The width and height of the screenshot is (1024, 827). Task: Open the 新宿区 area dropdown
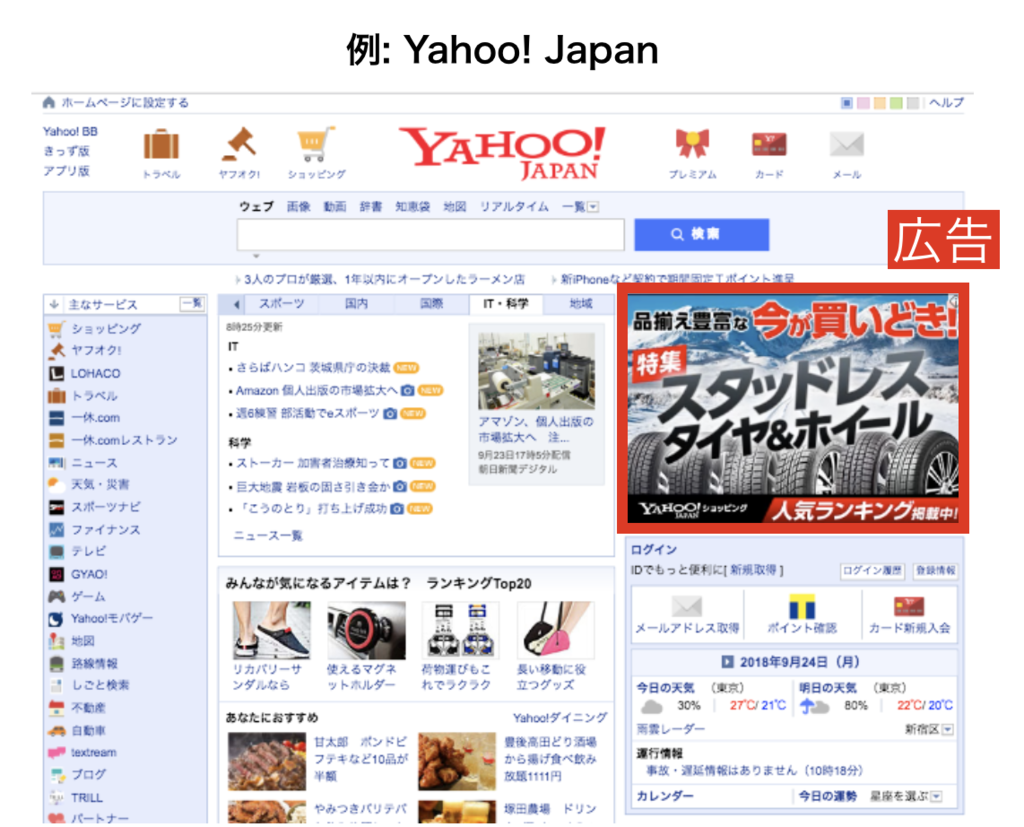pyautogui.click(x=948, y=730)
